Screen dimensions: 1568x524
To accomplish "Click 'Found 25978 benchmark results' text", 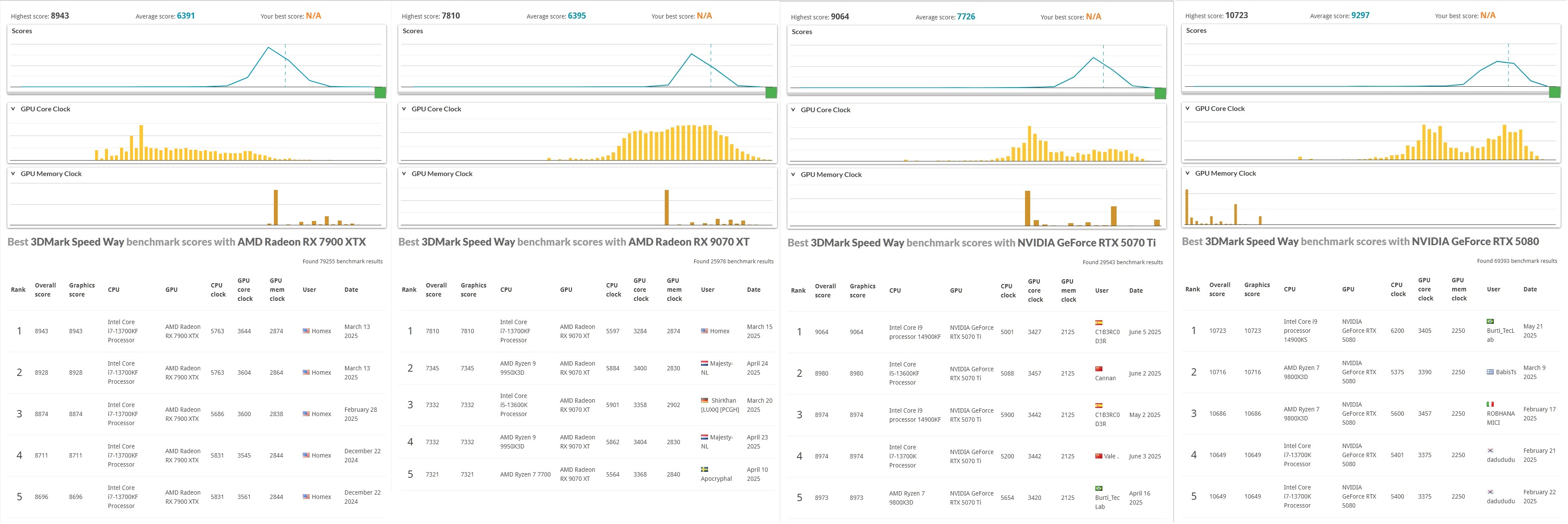I will click(733, 262).
